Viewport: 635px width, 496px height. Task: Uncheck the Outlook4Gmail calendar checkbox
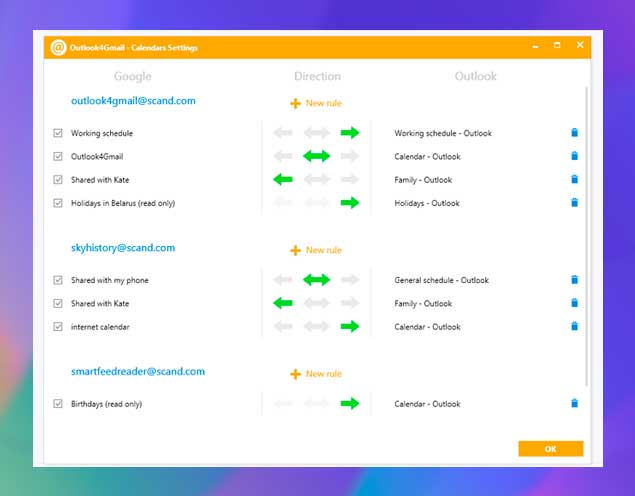58,156
